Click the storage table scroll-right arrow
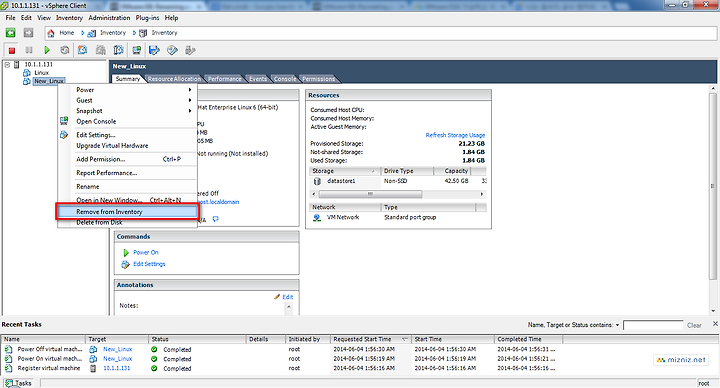720x388 pixels. pos(482,194)
